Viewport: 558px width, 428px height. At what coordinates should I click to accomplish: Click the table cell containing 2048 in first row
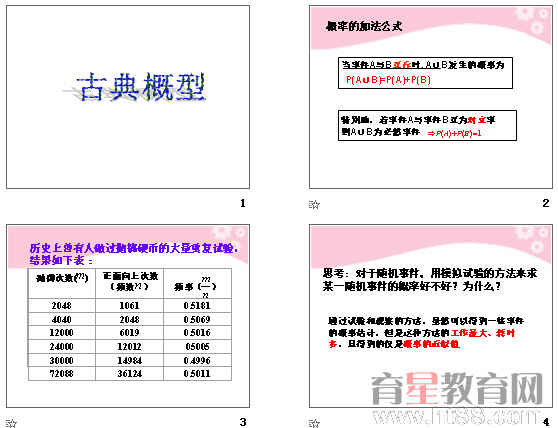pos(62,306)
